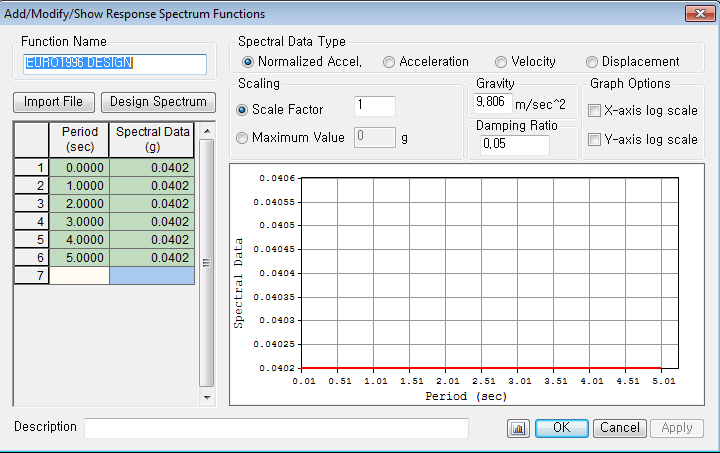Image resolution: width=720 pixels, height=453 pixels.
Task: Edit the Damping Ratio field
Action: point(513,146)
